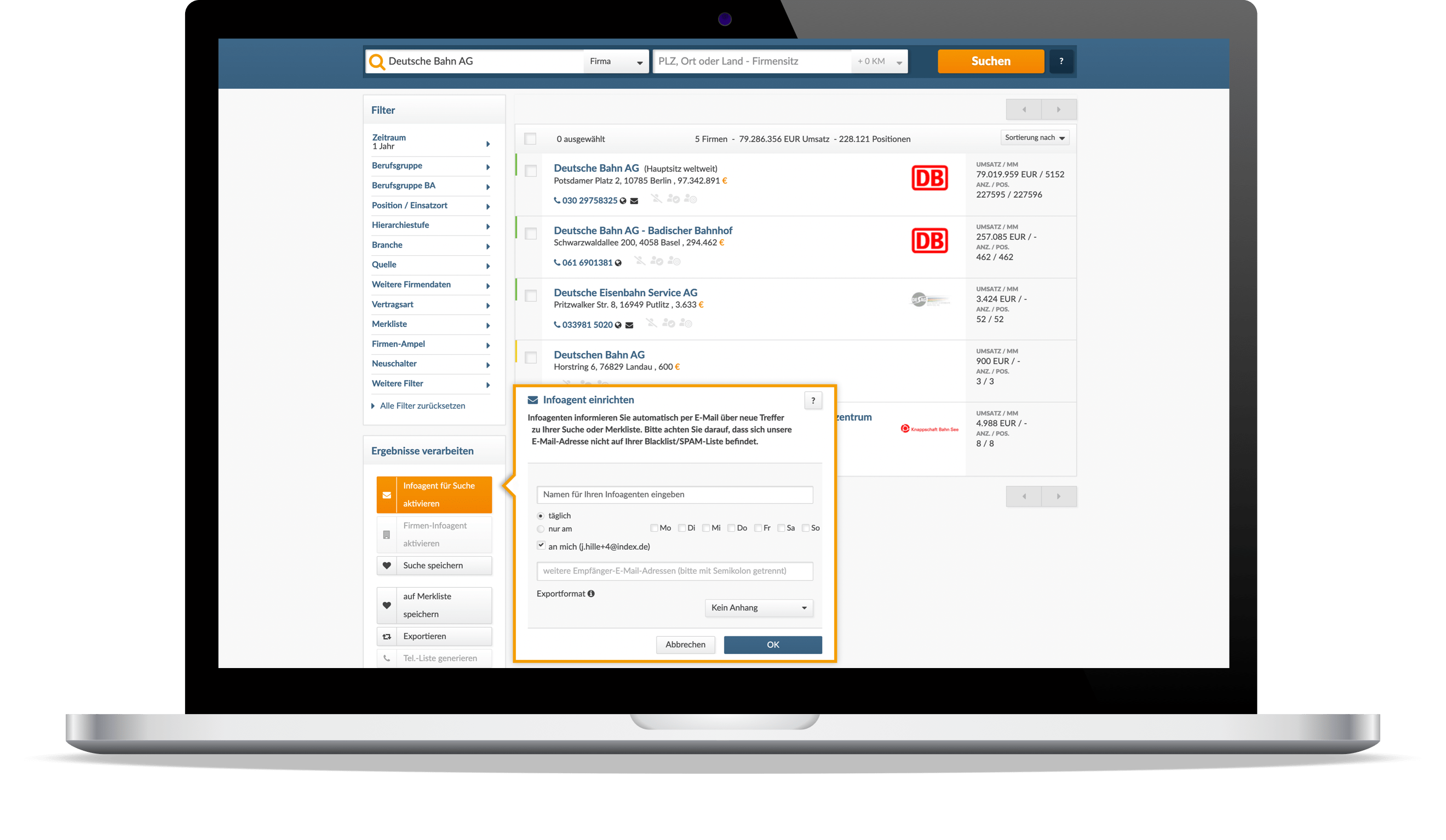
Task: Click the globe icon next to 030 29758325
Action: 623,201
